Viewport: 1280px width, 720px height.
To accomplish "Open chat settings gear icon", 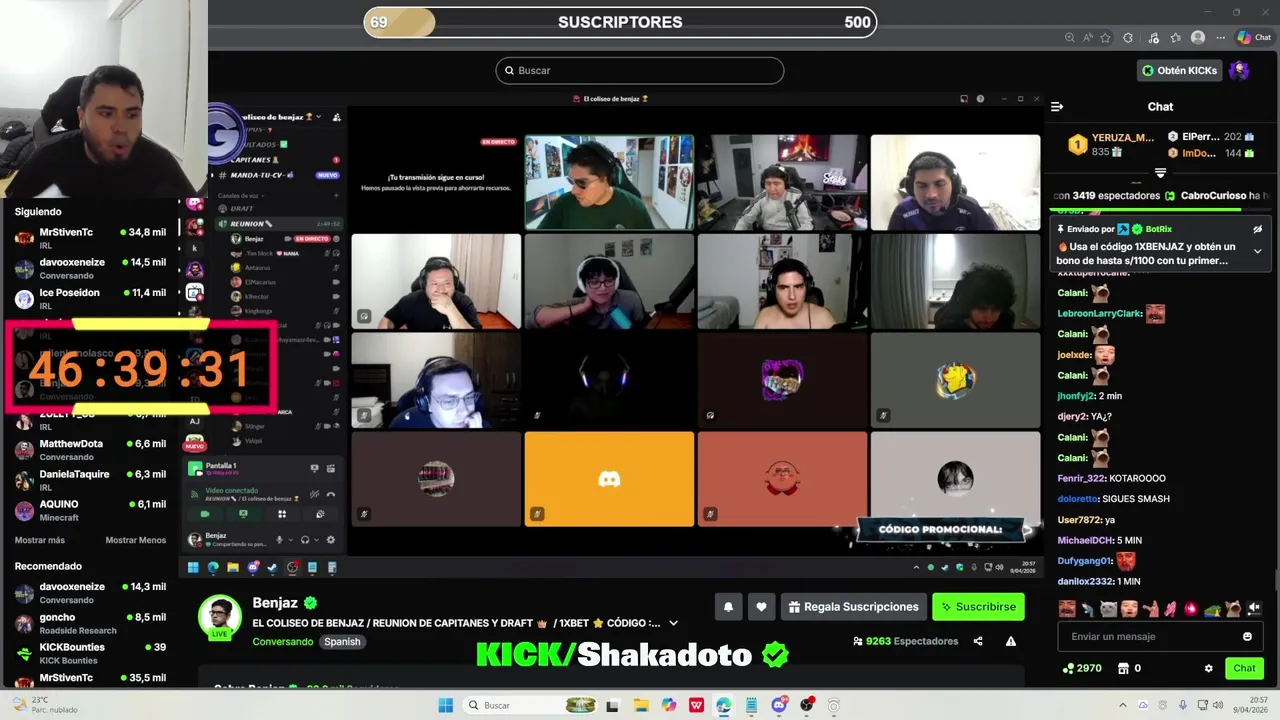I will pyautogui.click(x=1208, y=668).
